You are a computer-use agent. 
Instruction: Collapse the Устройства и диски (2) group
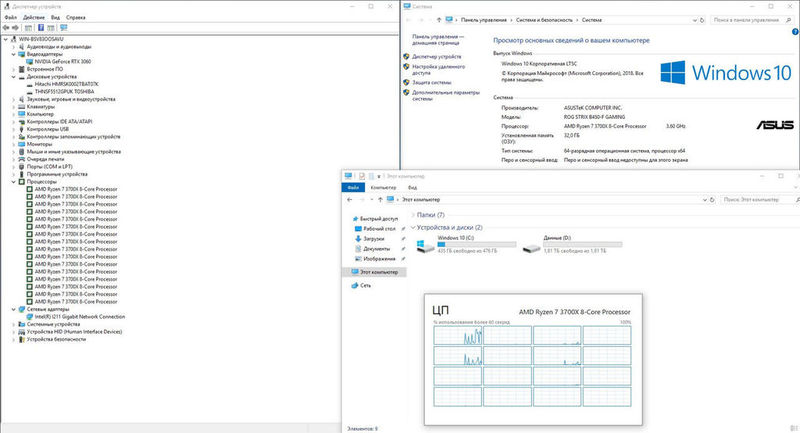pyautogui.click(x=413, y=227)
